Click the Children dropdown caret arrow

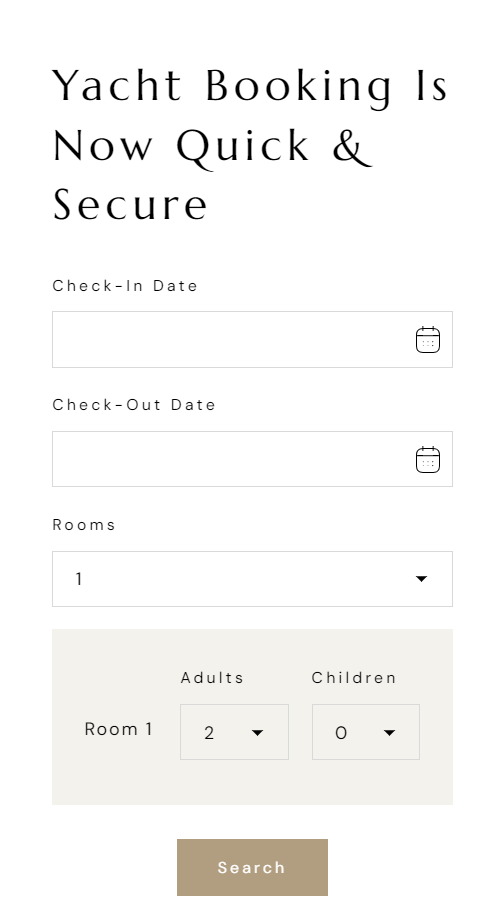(389, 733)
